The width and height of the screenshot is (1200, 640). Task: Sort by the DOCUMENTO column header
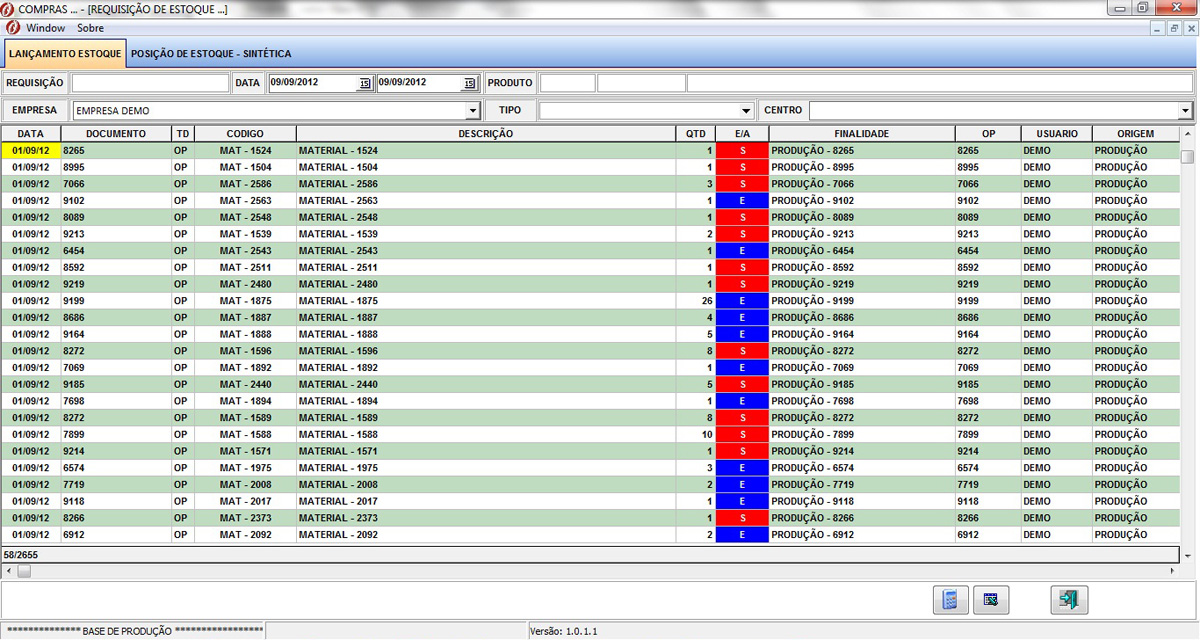[115, 133]
